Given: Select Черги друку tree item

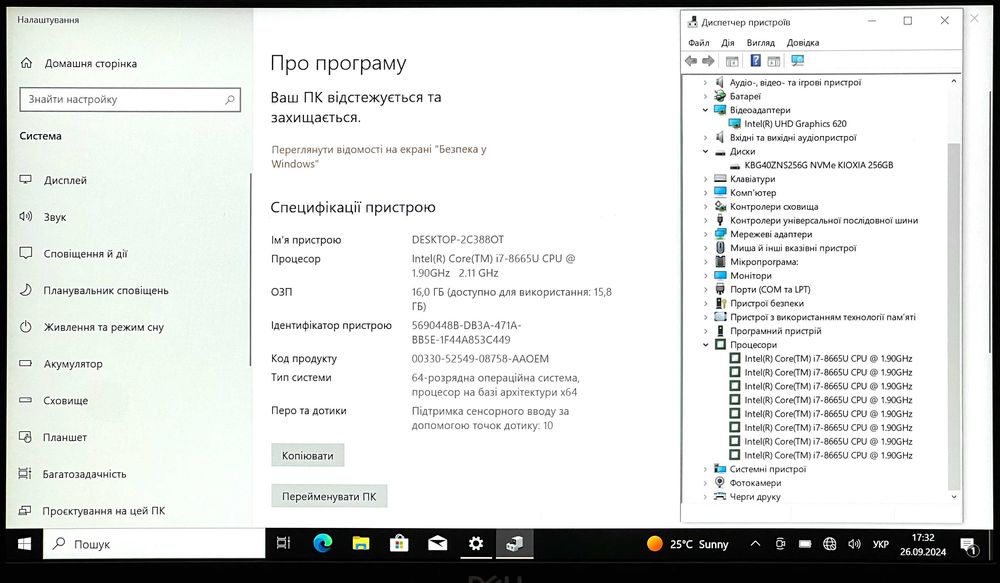Looking at the screenshot, I should (754, 497).
